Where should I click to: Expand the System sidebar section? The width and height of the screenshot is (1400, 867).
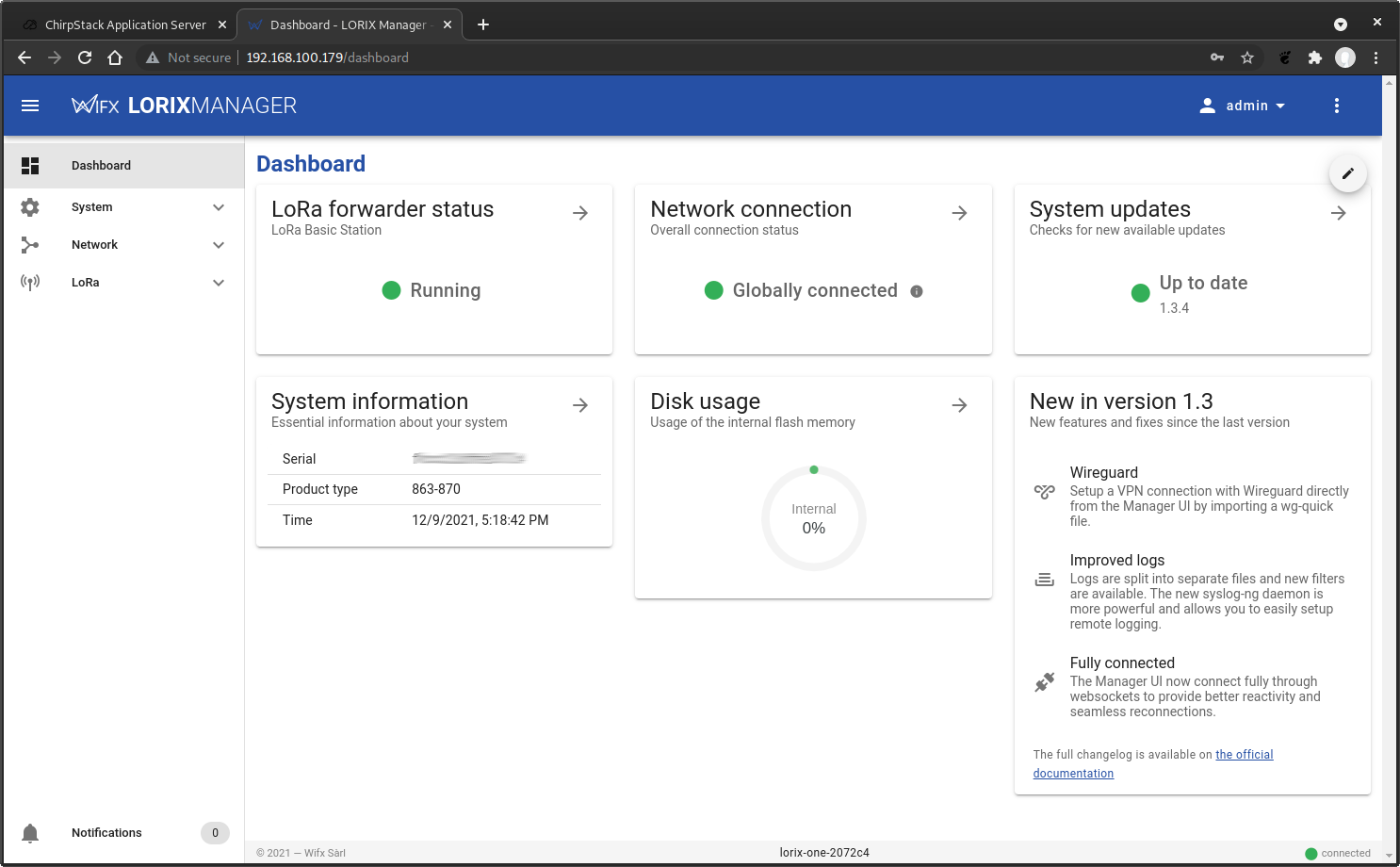(124, 207)
